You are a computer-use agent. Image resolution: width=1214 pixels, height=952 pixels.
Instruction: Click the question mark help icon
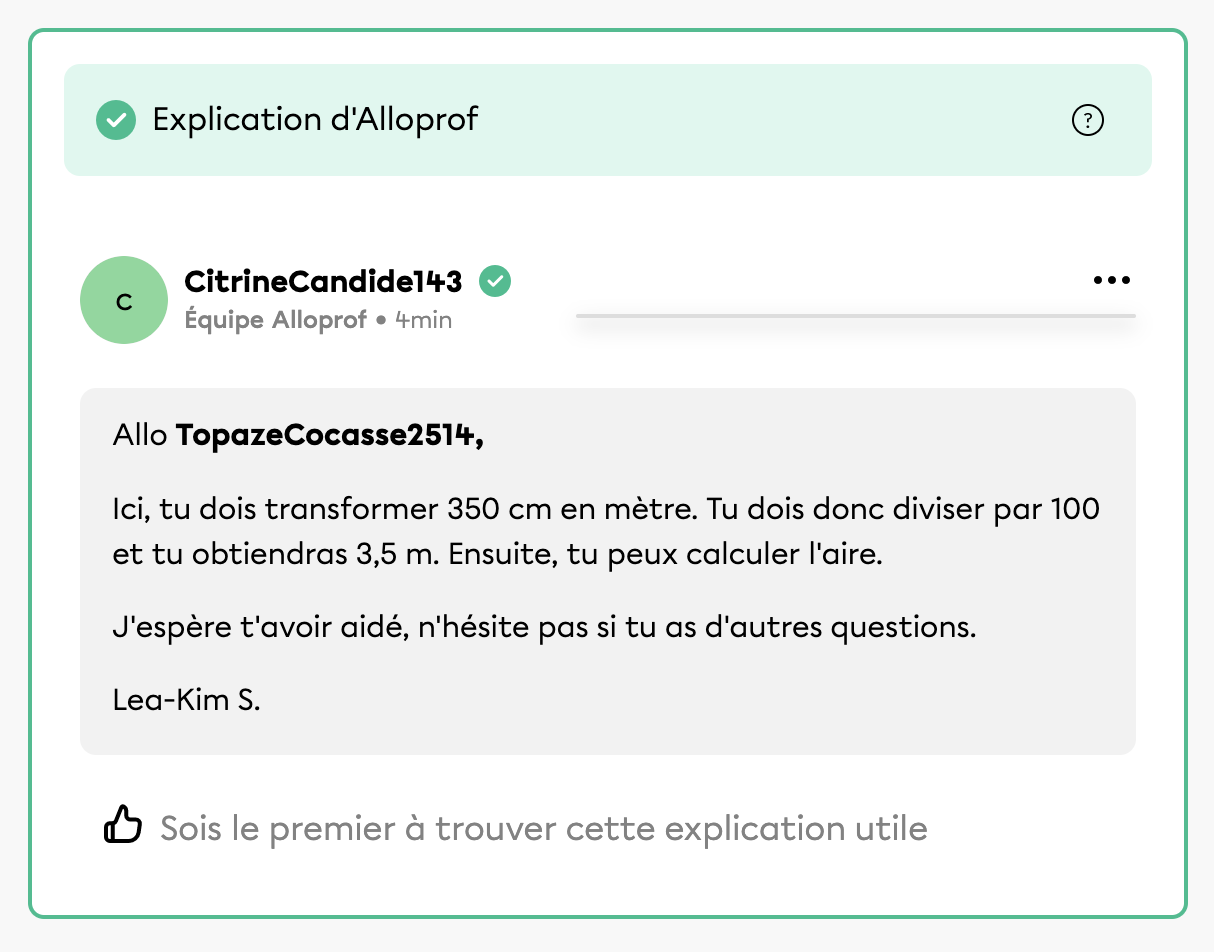coord(1087,121)
